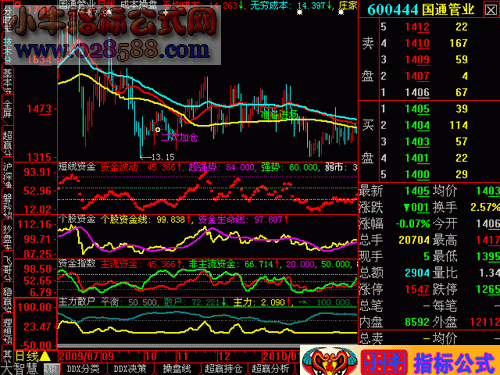Viewport: 500px width, 375px height.
Task: Select the 超赢分析 tab
Action: [x=270, y=369]
